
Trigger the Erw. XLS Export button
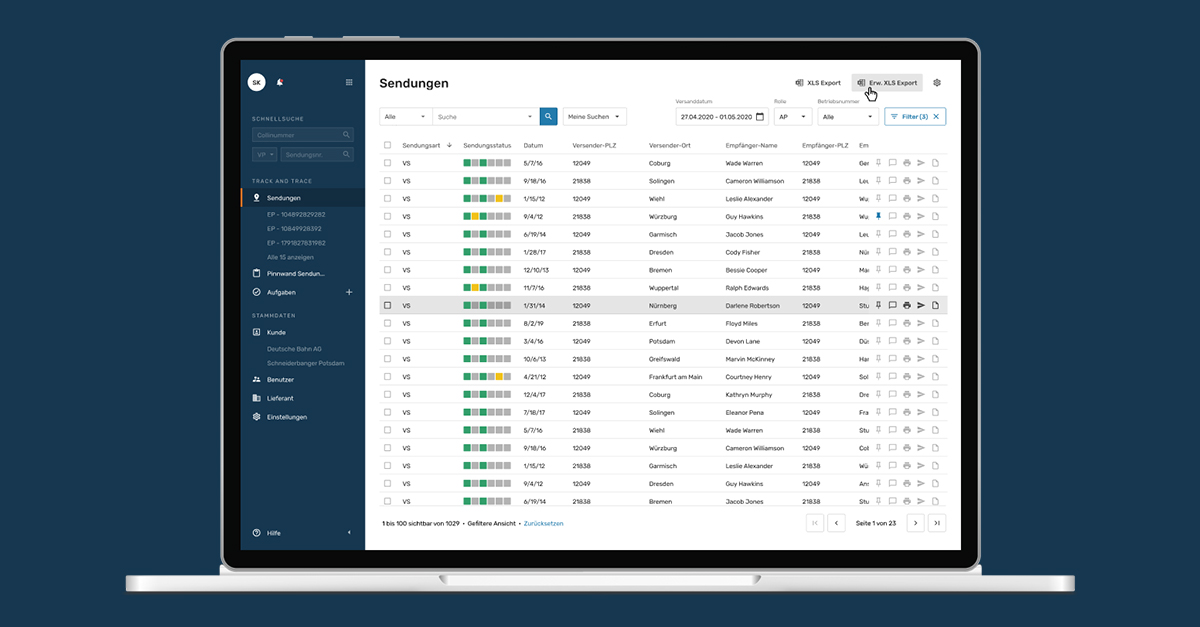pyautogui.click(x=887, y=82)
